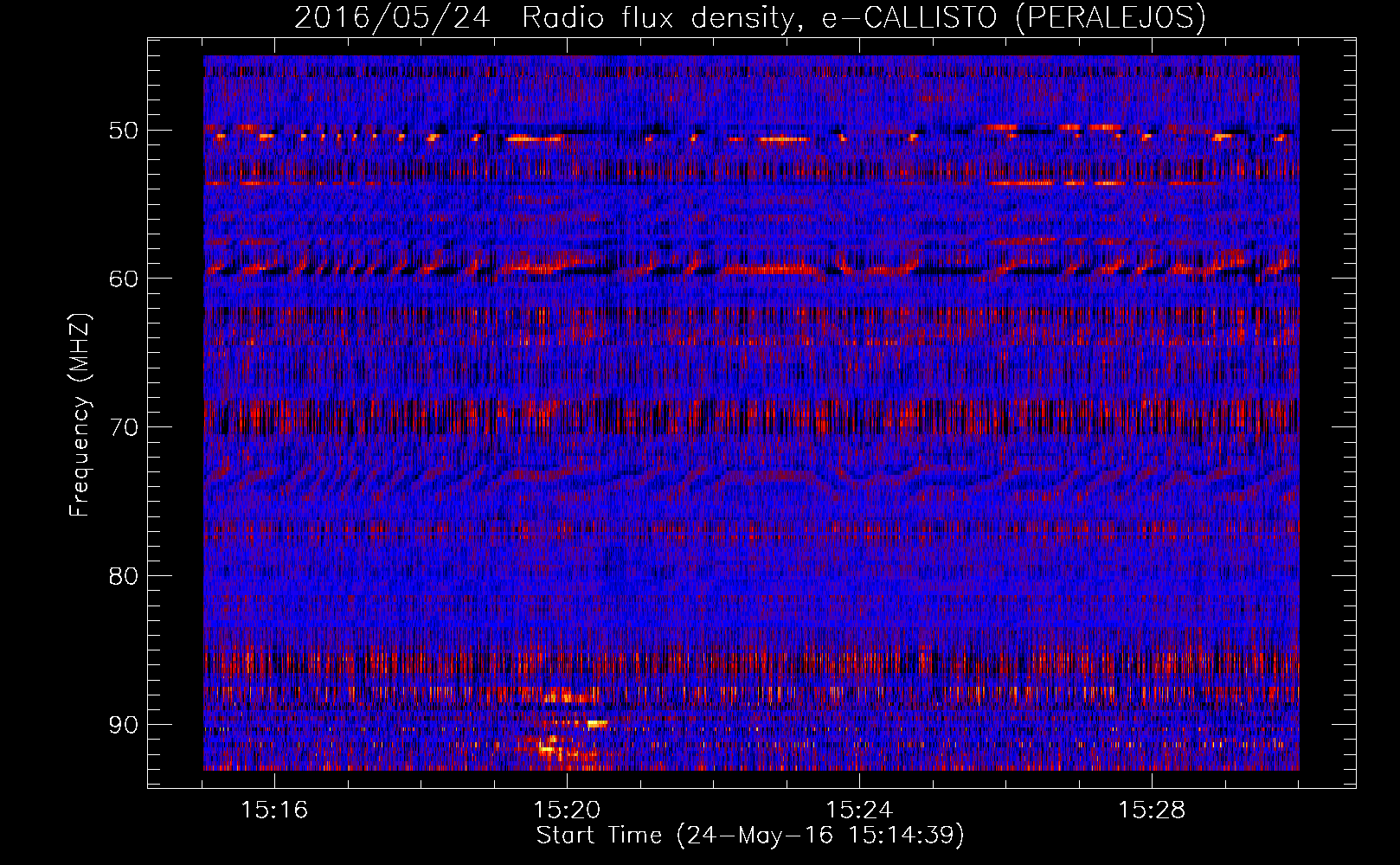
Task: Click the plot title 'Radio flux density, e-CALLISTO (PERALEJOS)'
Action: tap(864, 17)
